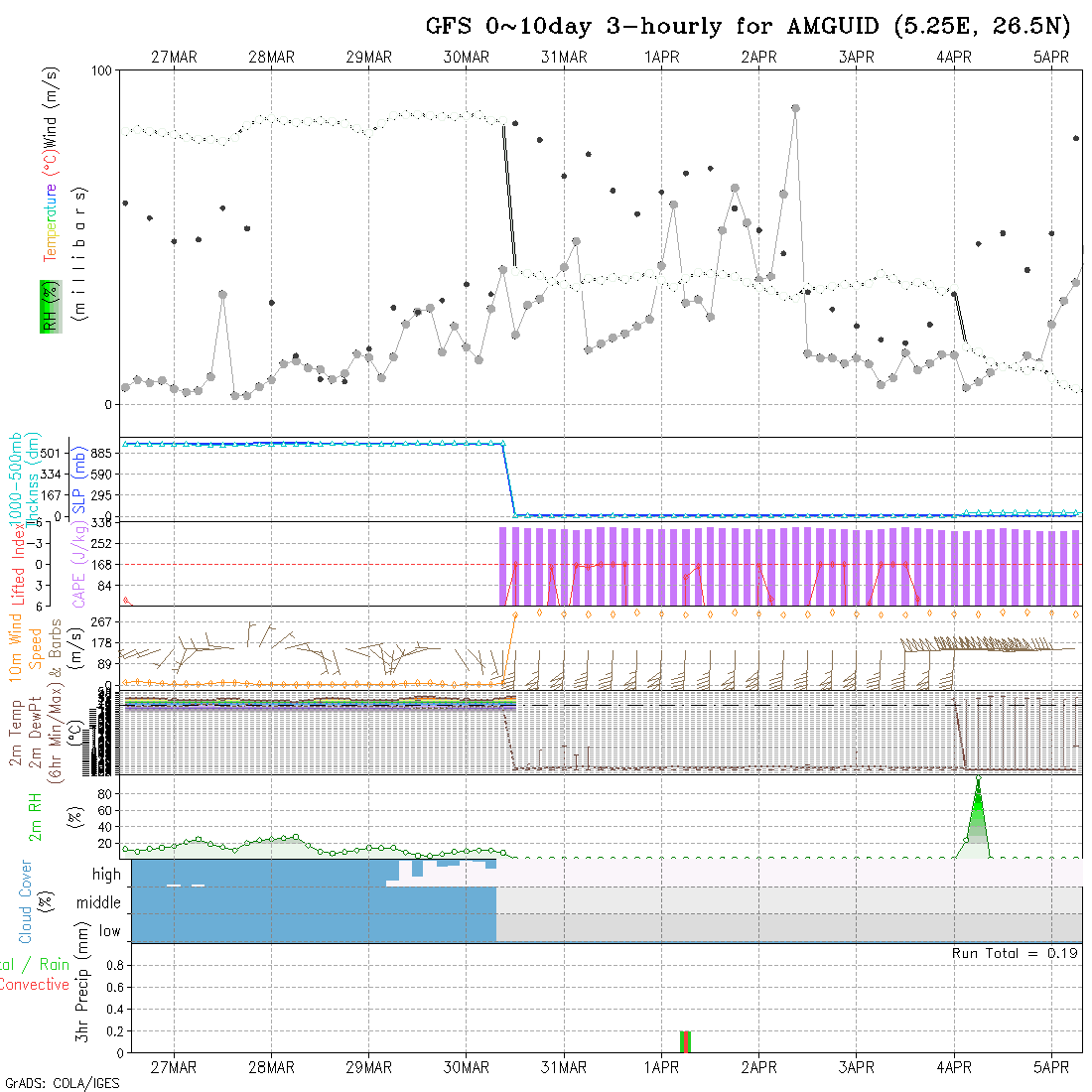Click the 31MAR date label at the bottom
Screen dimensions: 1092x1092
click(x=564, y=1067)
